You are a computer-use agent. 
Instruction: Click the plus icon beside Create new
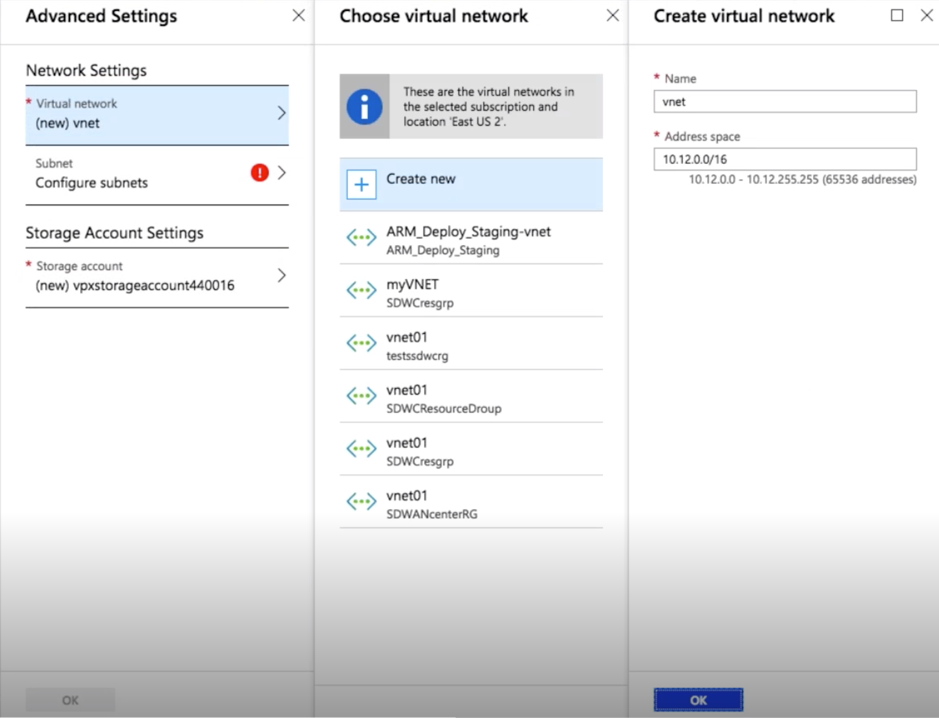361,184
